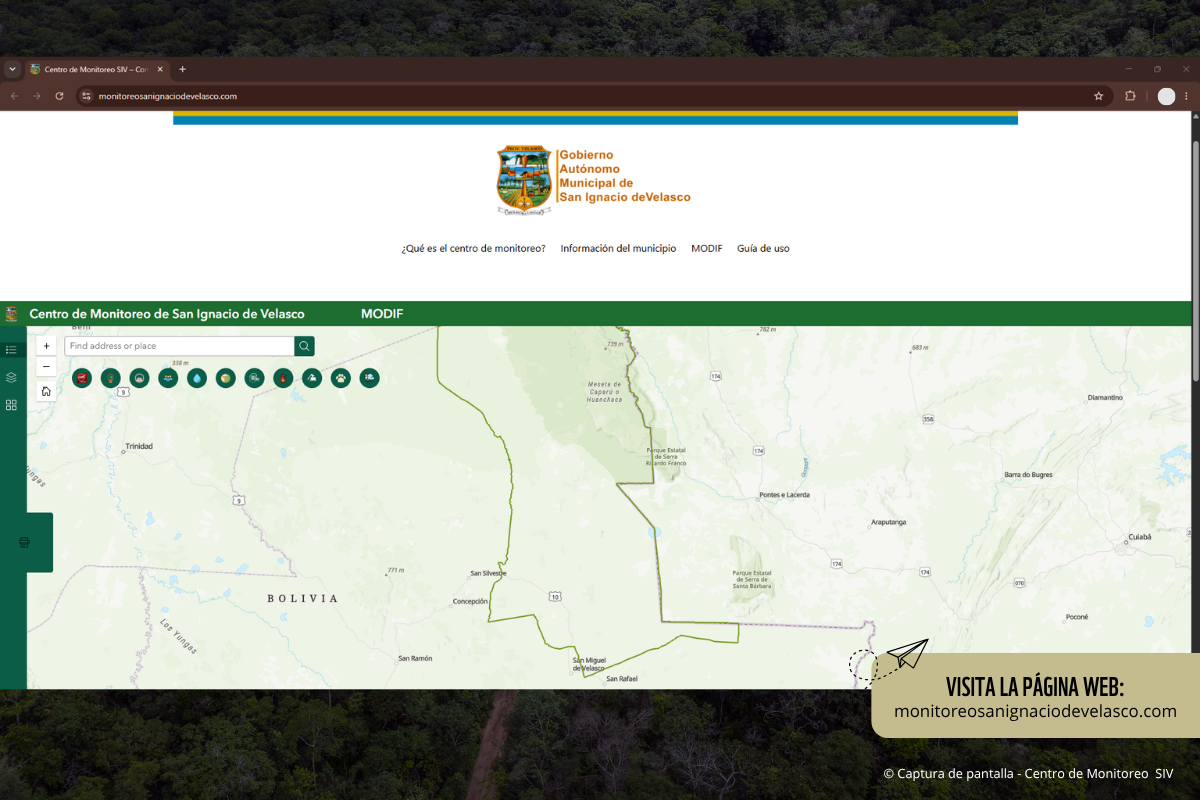The width and height of the screenshot is (1200, 800).
Task: Select the third round map widget with the arch
Action: 139,378
